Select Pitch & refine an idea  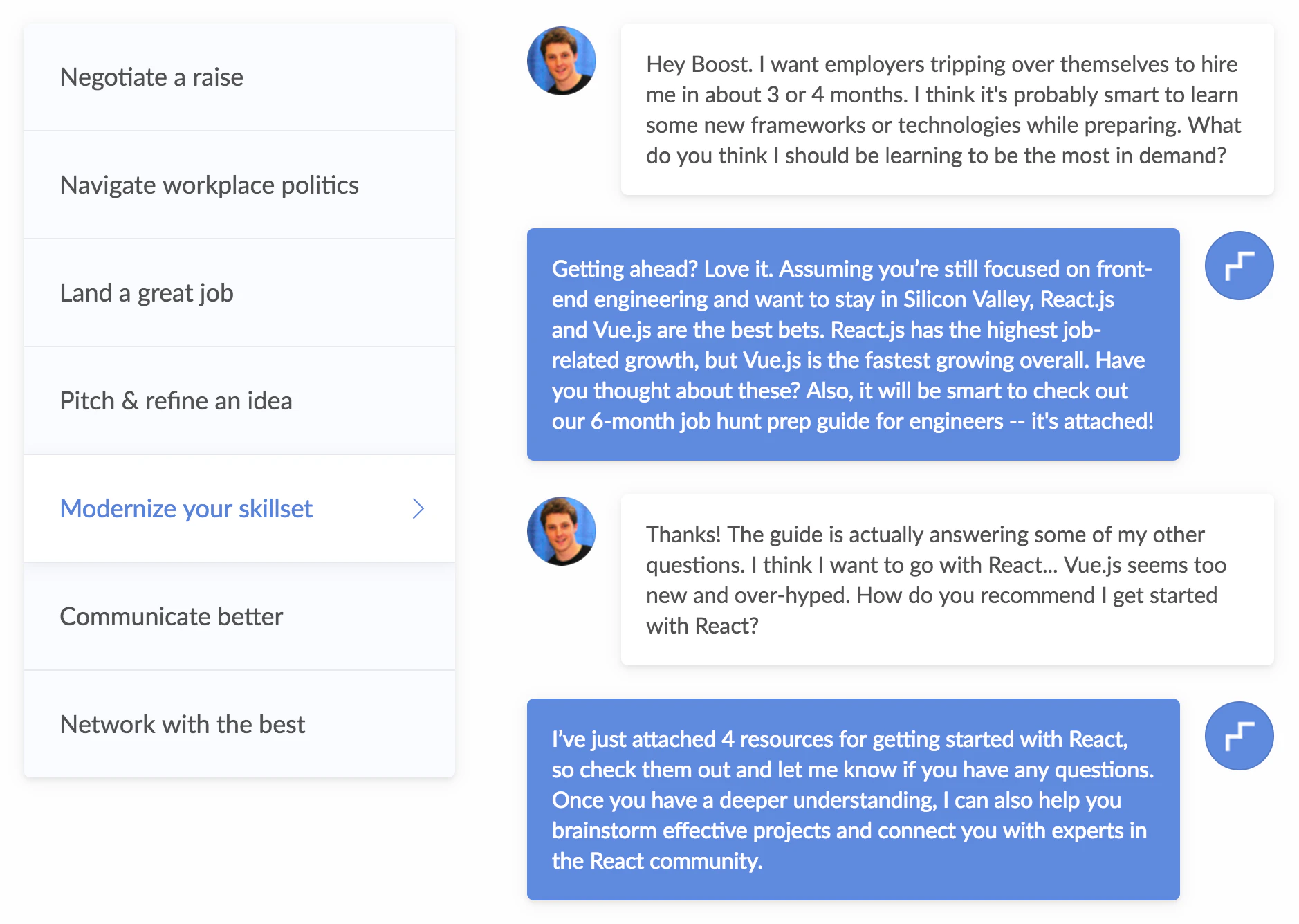tap(176, 401)
